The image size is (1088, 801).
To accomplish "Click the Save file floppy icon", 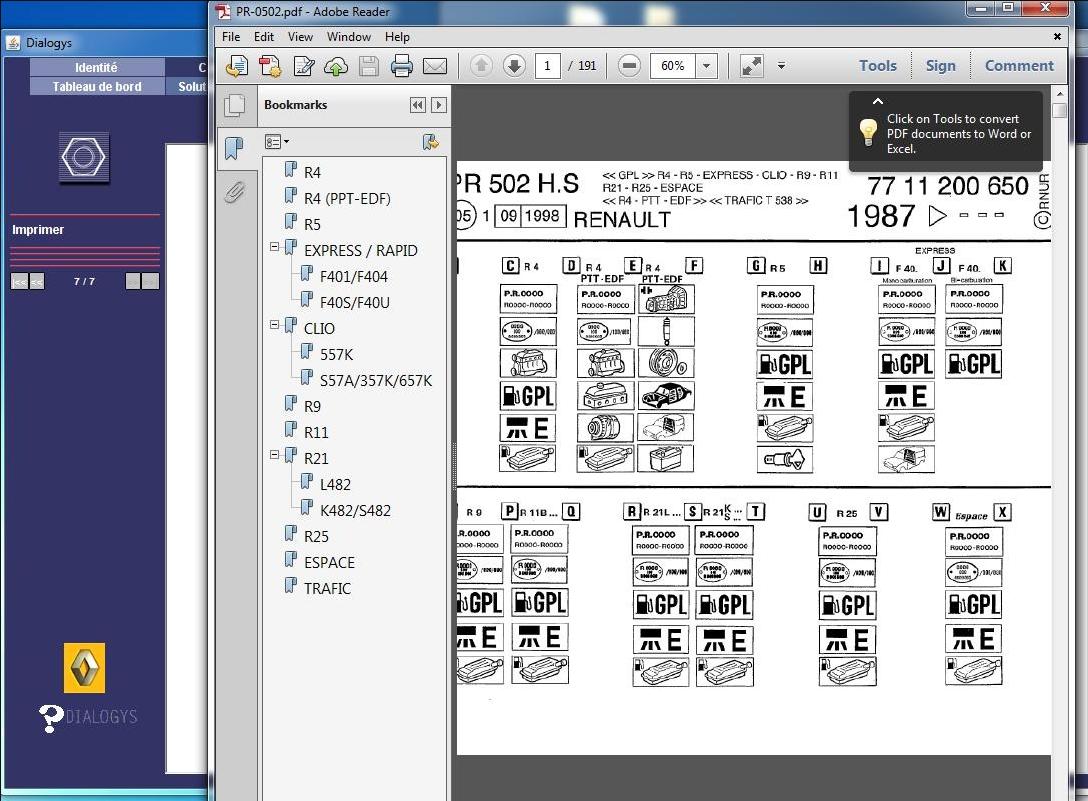I will pos(368,66).
